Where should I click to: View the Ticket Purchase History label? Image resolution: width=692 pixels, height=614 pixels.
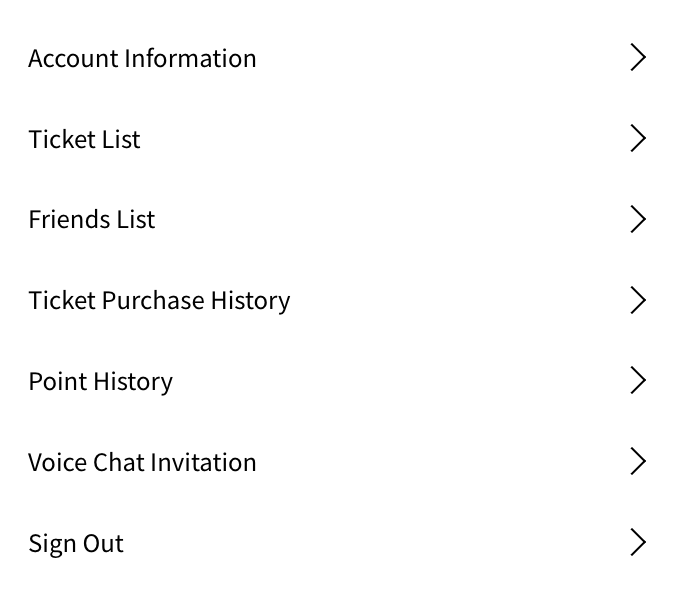[159, 300]
